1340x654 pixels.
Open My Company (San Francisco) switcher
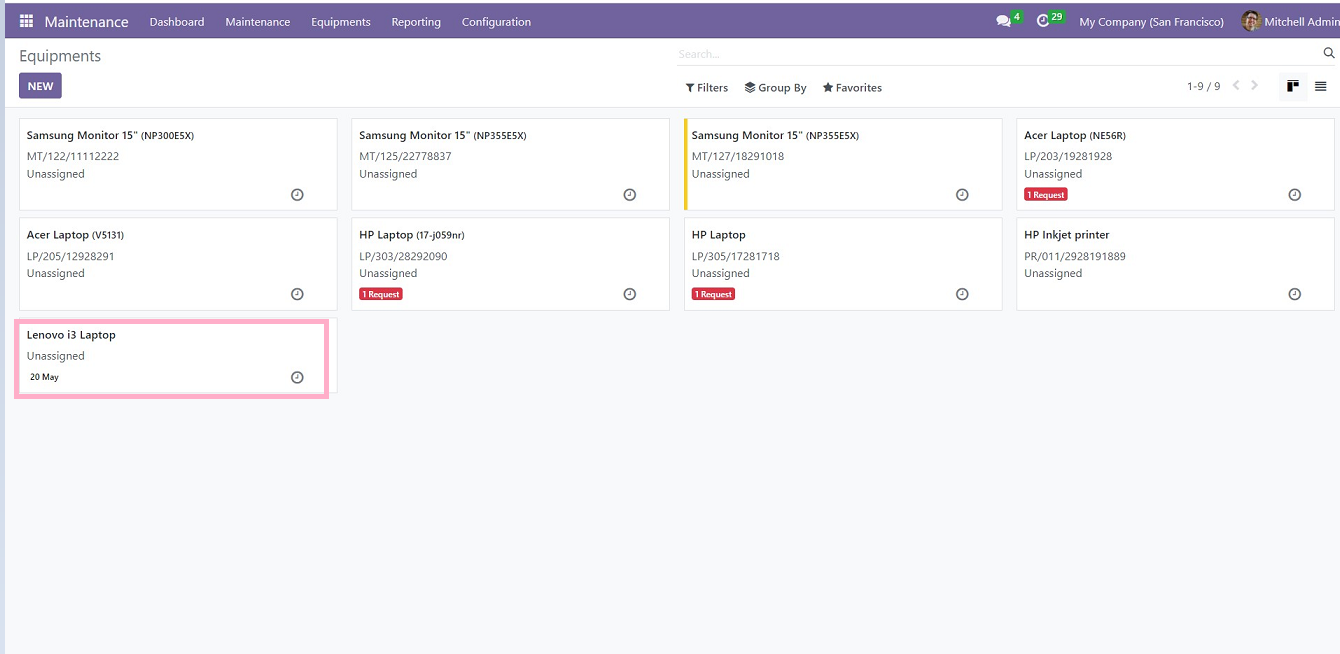coord(1151,22)
